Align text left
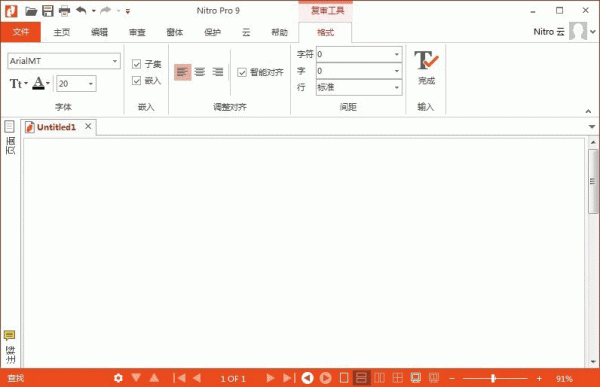This screenshot has width=600, height=387. 182,72
